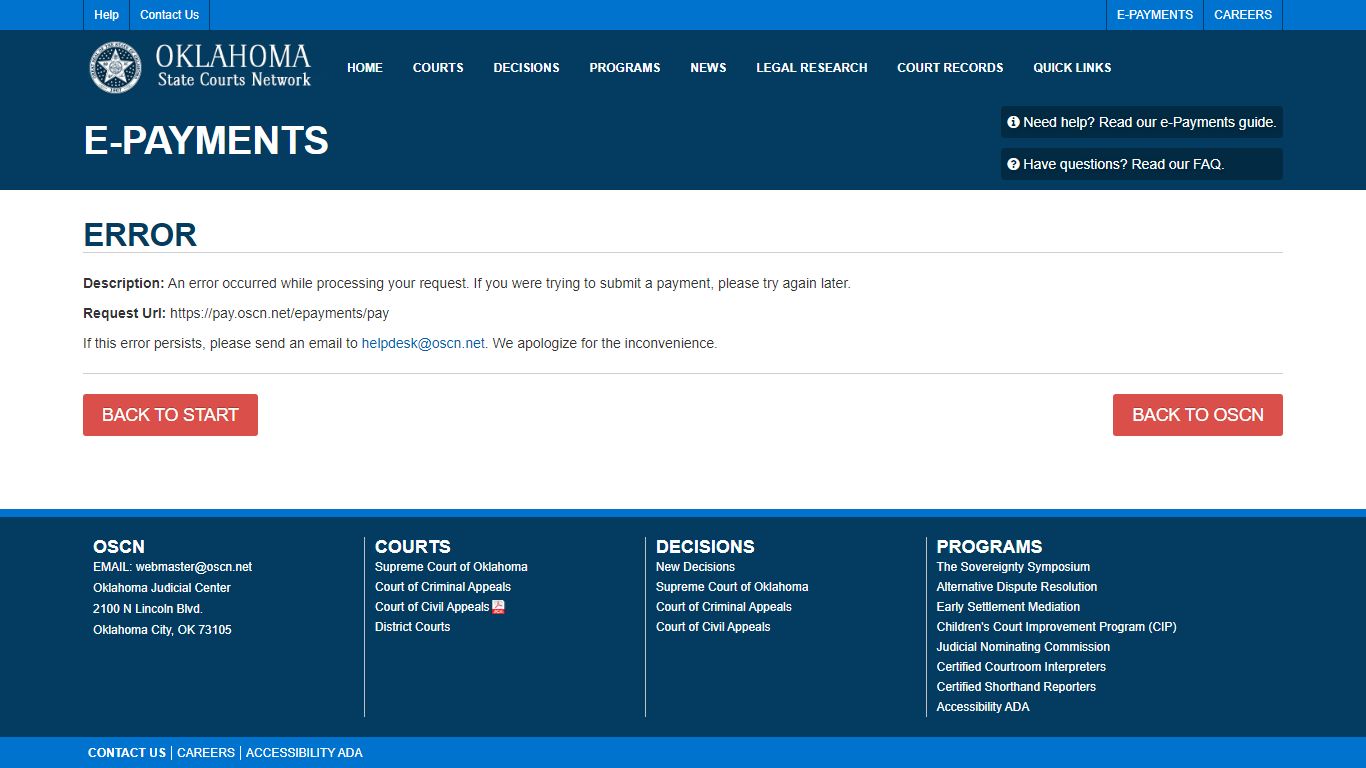Click the OSCN footer heading
Viewport: 1366px width, 768px height.
click(119, 546)
